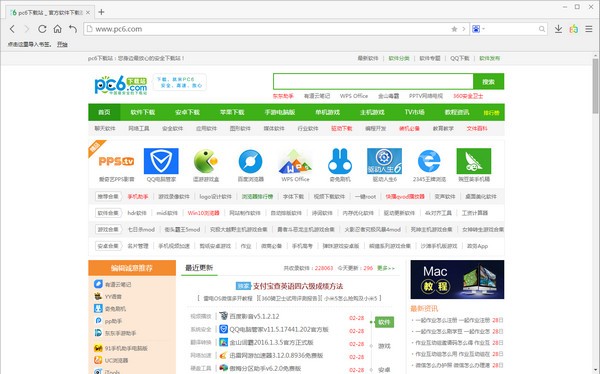Open the green Wandoujia phone helper icon
The width and height of the screenshot is (600, 374).
pos(474,161)
